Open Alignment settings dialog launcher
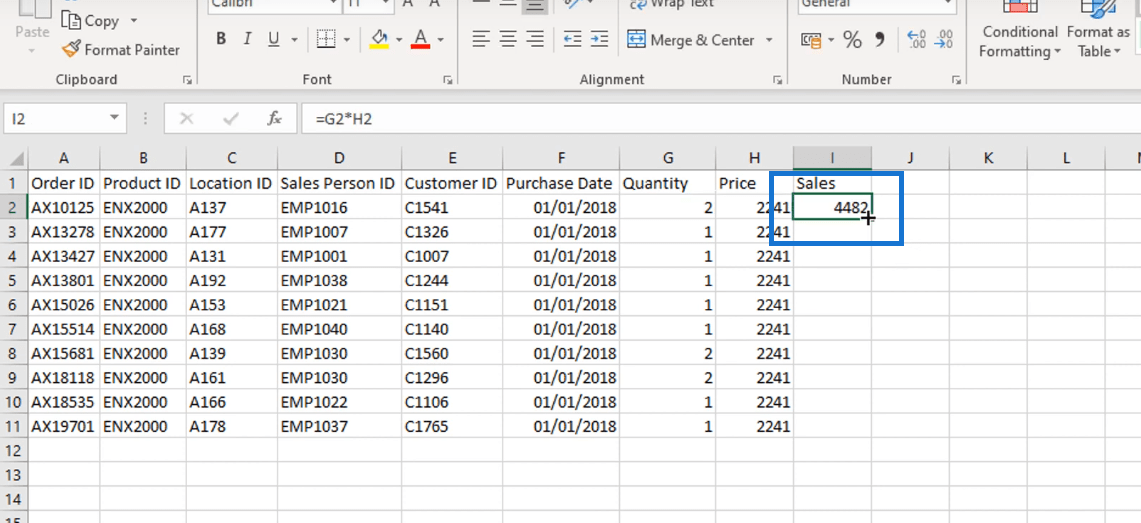1141x523 pixels. (779, 80)
